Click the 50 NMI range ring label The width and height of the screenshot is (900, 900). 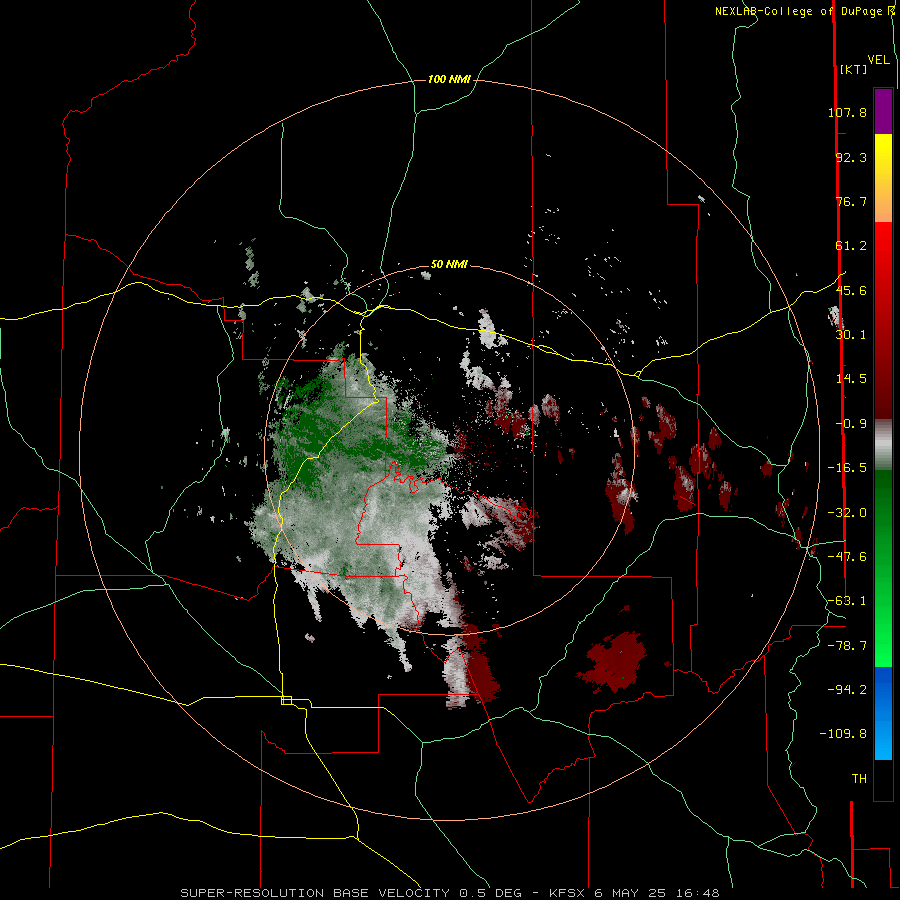tap(449, 264)
